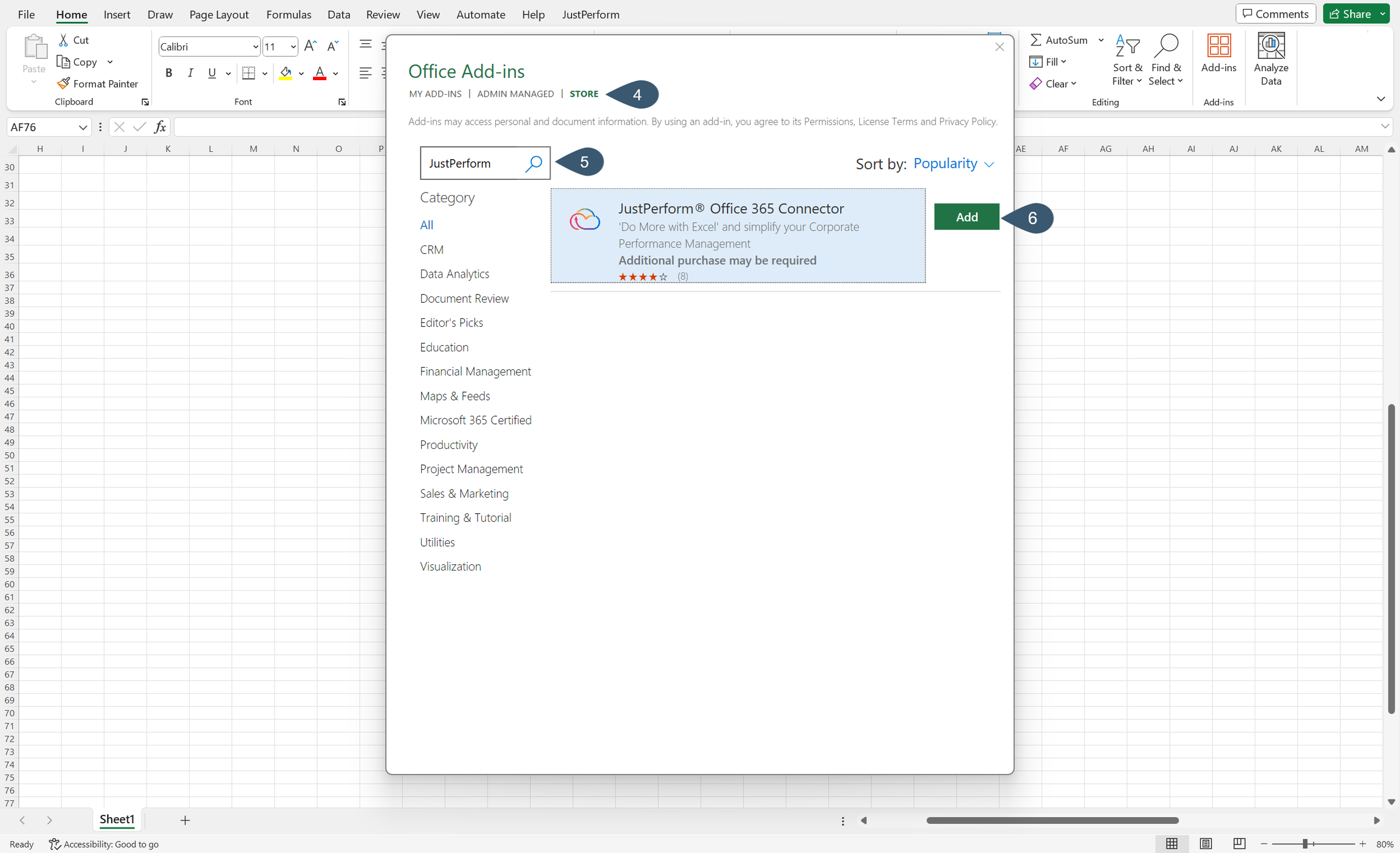Expand the Fill Color options arrow
This screenshot has height=853, width=1400.
tap(301, 74)
